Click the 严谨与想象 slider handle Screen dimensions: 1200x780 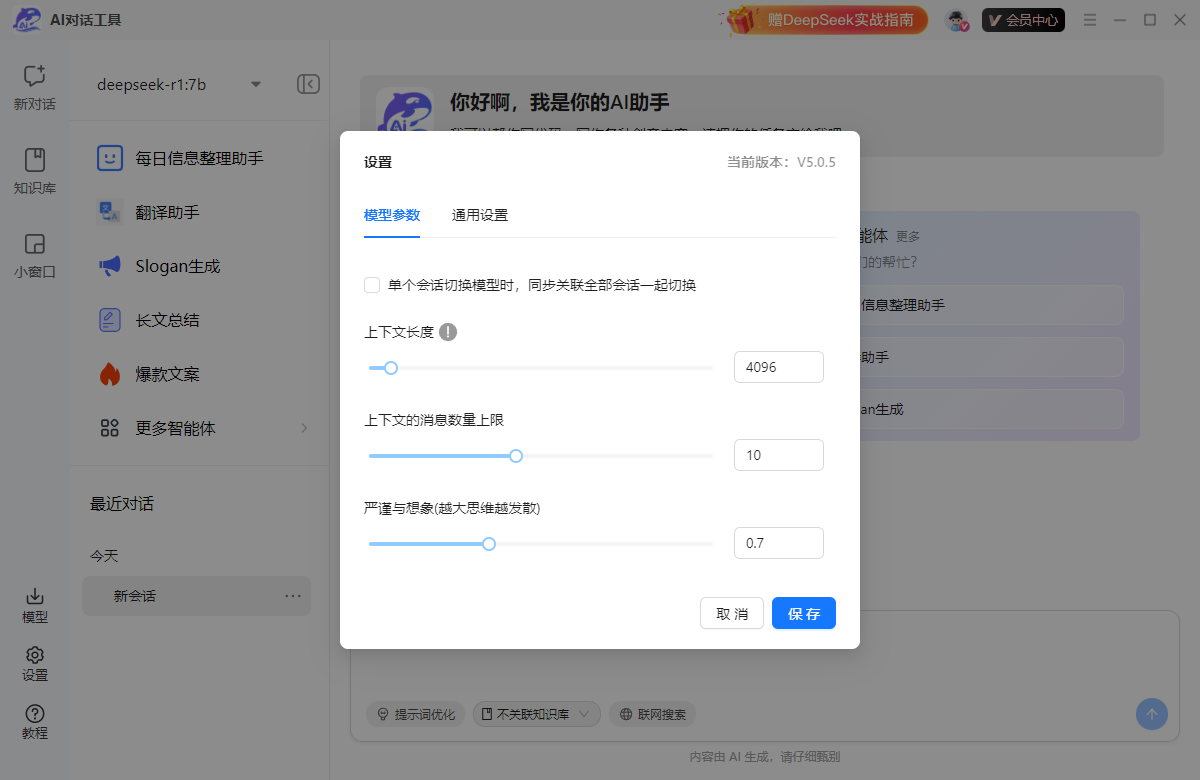[489, 544]
